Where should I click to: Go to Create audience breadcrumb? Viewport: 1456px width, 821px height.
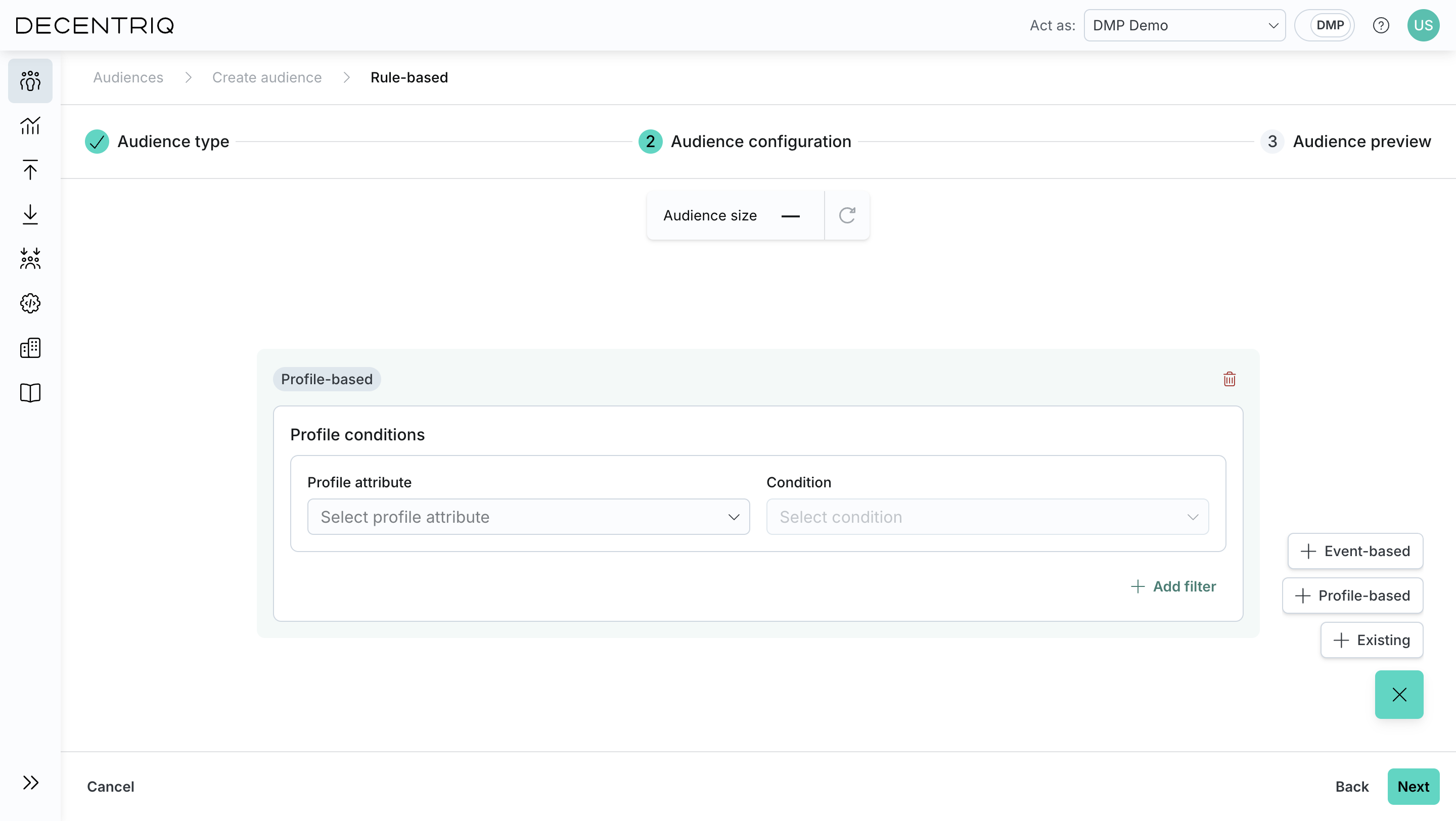coord(267,77)
